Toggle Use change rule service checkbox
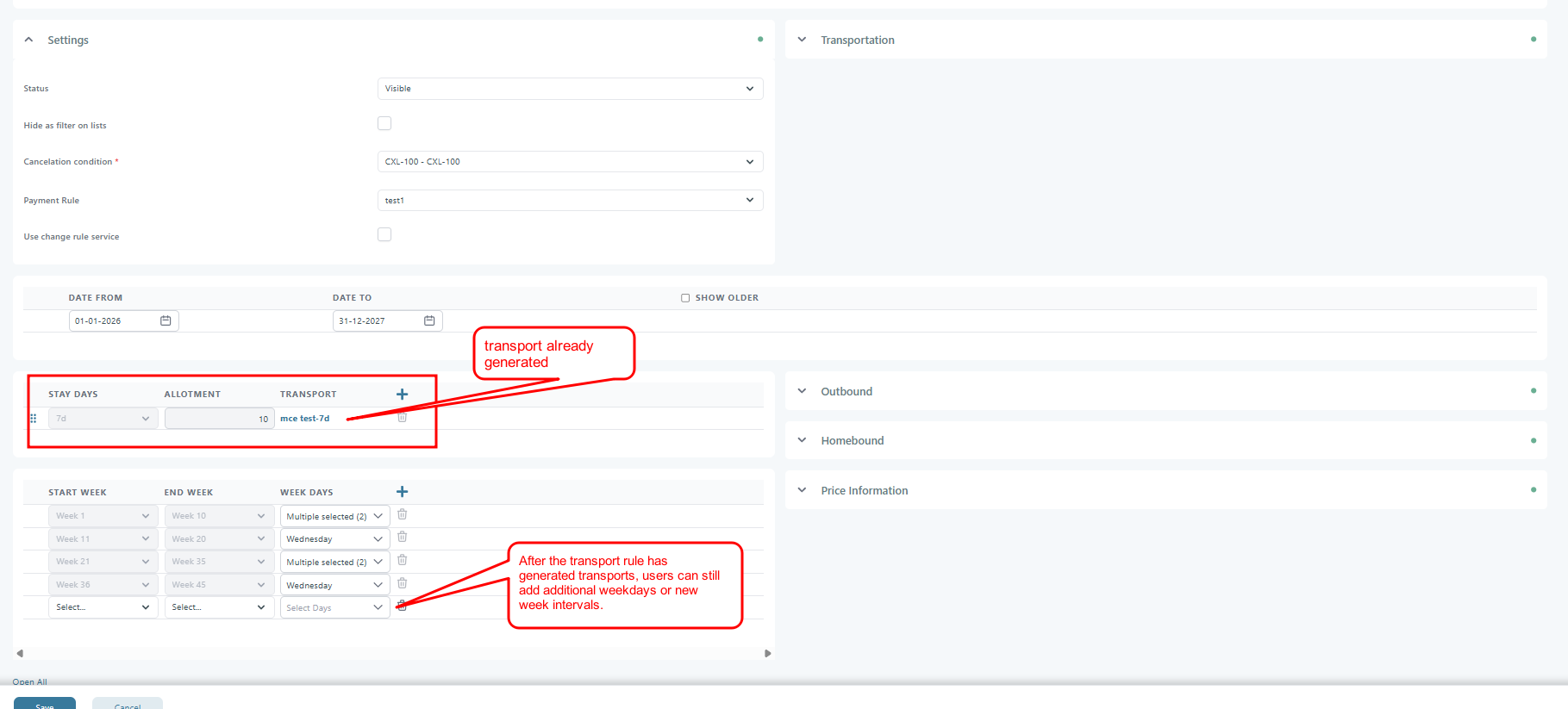This screenshot has width=1568, height=709. point(384,235)
